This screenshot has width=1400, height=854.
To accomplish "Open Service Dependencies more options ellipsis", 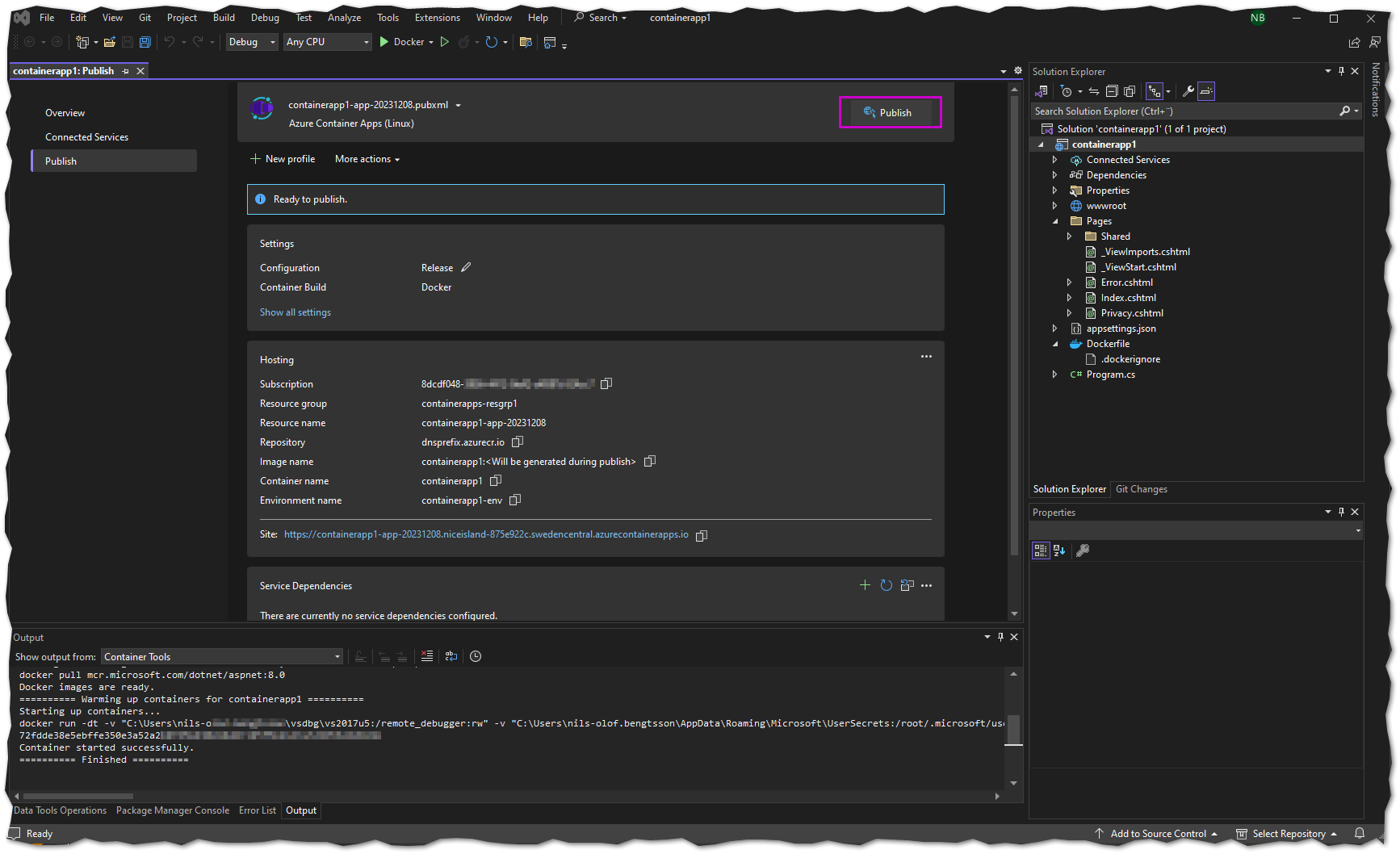I will pyautogui.click(x=926, y=585).
